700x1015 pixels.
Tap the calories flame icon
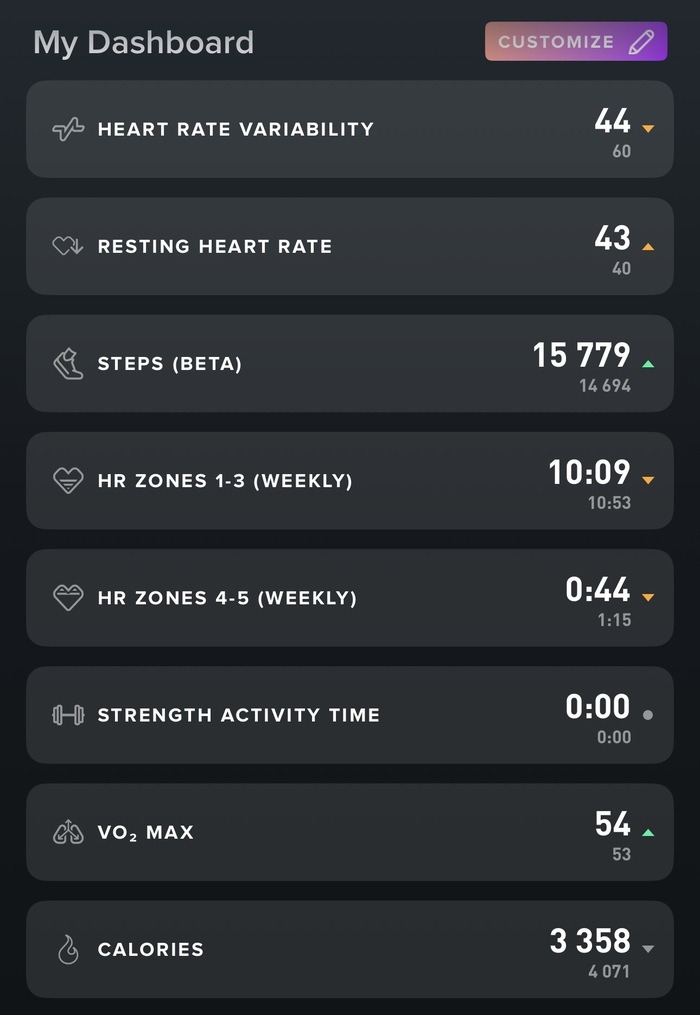click(x=68, y=950)
